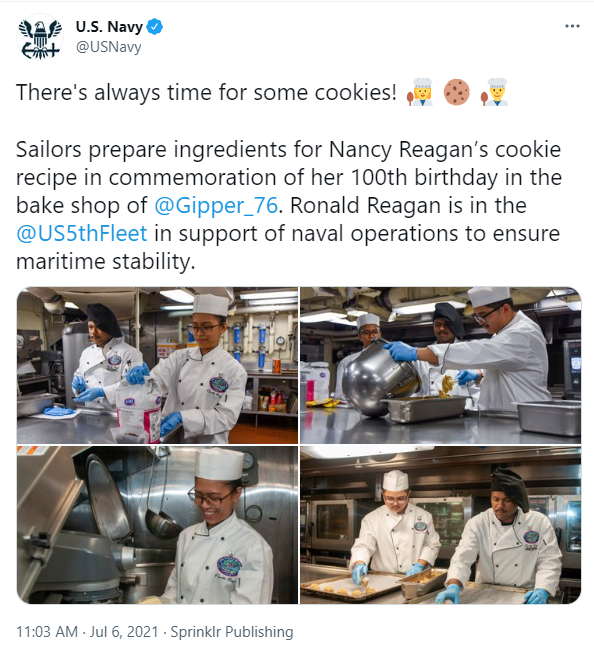
Task: Click the female chef emoji
Action: pyautogui.click(x=420, y=92)
